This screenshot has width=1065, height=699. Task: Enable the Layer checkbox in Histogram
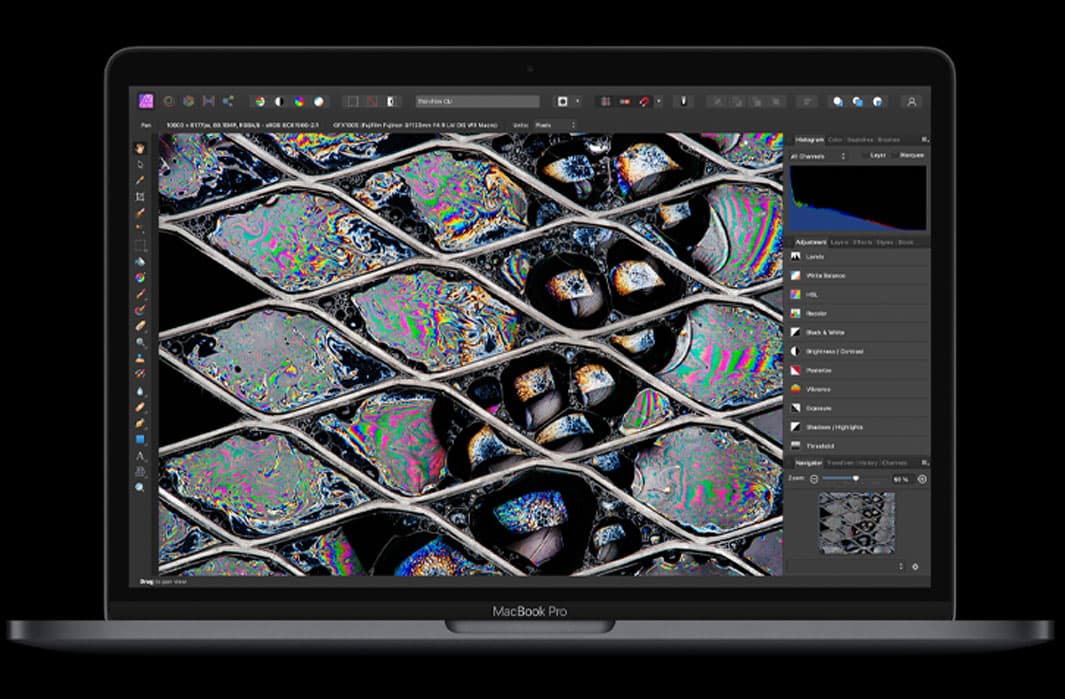tap(866, 156)
